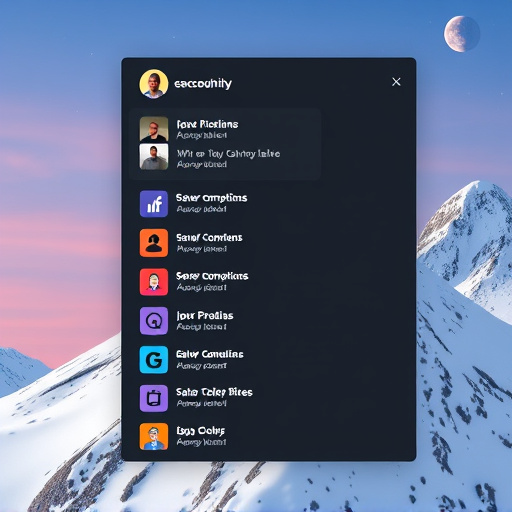Open the purple circular Q icon

154,321
